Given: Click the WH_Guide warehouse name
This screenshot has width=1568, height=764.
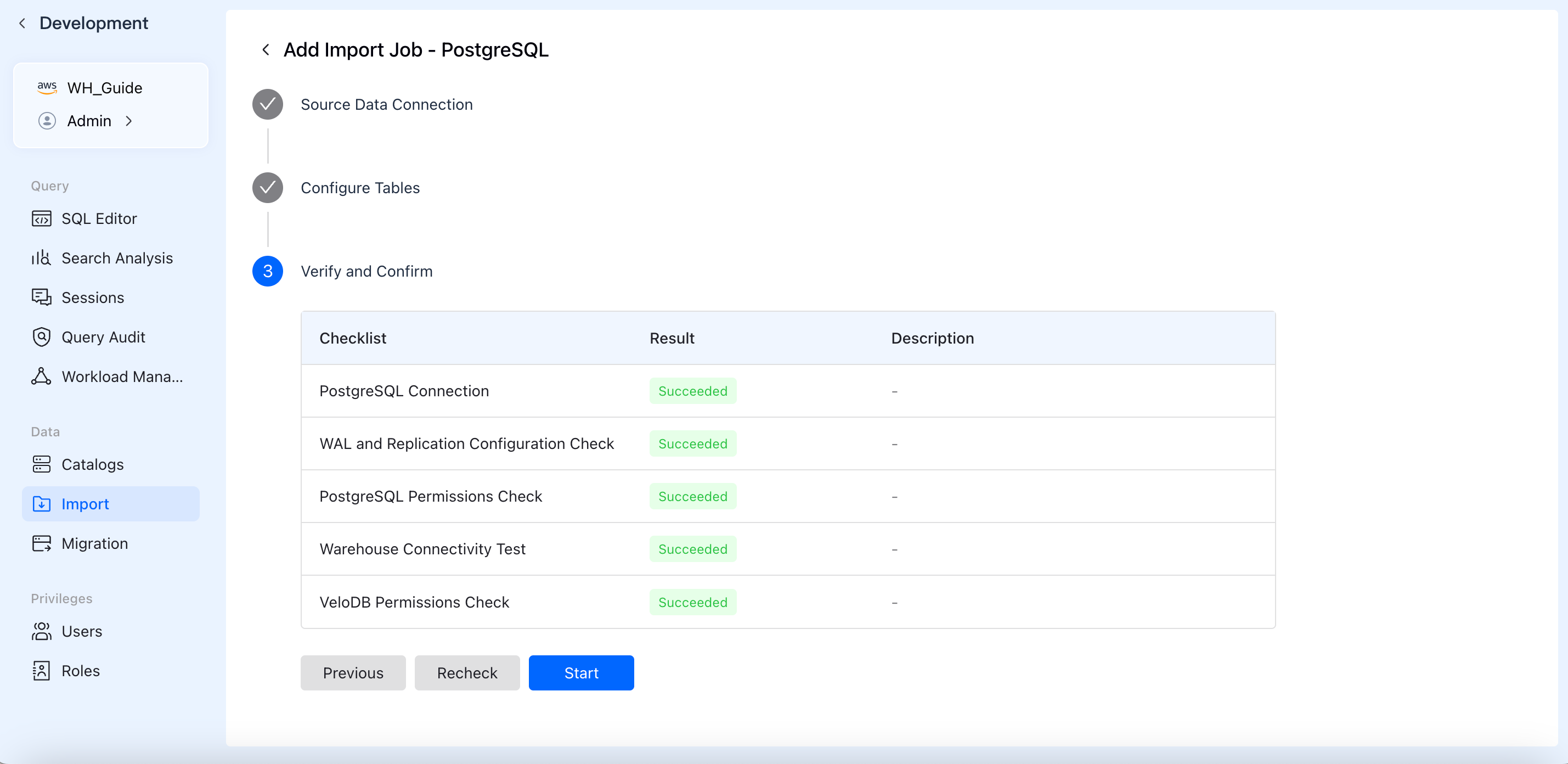Looking at the screenshot, I should pyautogui.click(x=105, y=88).
